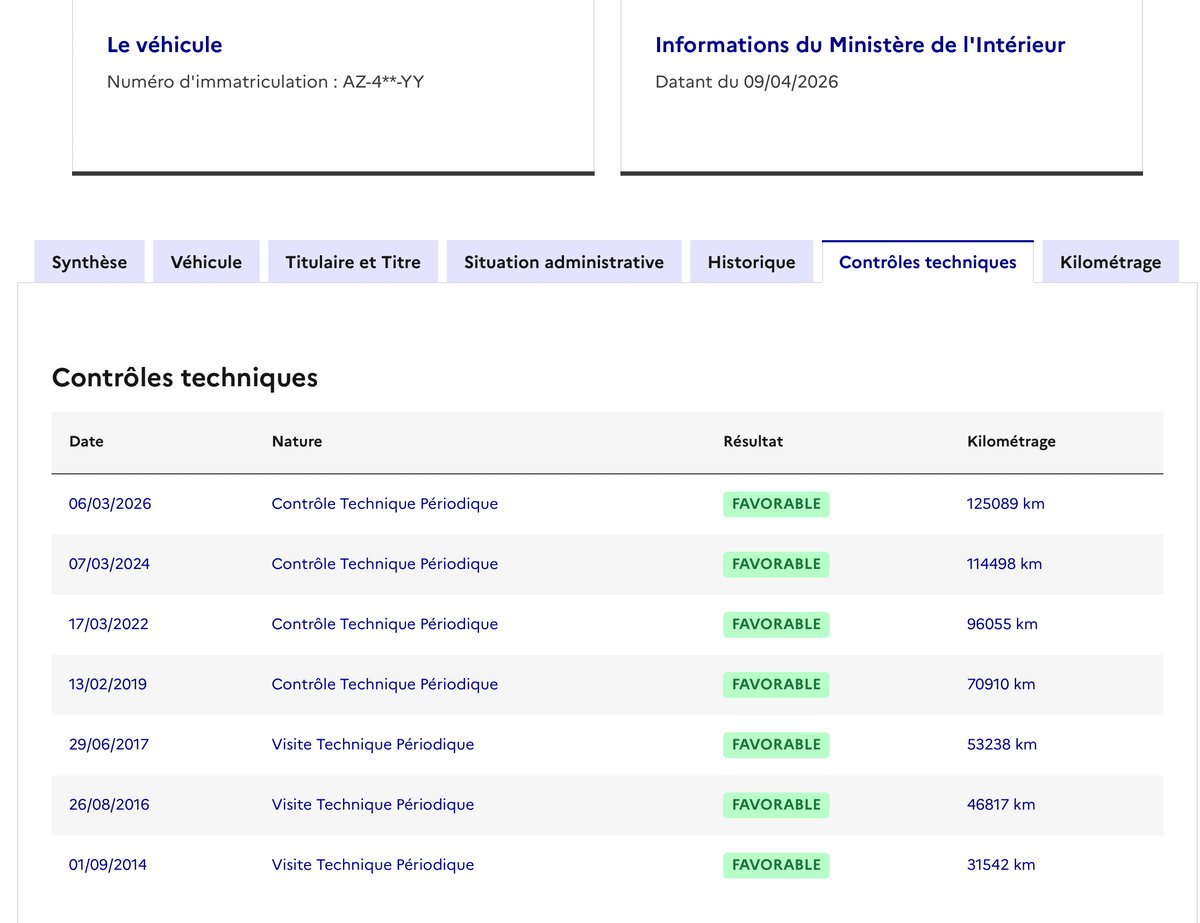Select the 70910 km mileage cell
The image size is (1200, 923).
(x=1001, y=684)
